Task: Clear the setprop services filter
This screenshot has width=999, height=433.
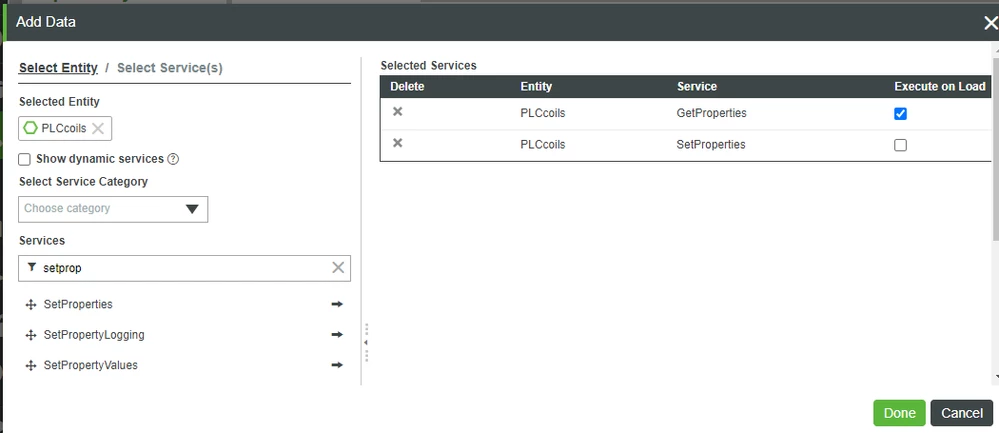Action: coord(338,268)
